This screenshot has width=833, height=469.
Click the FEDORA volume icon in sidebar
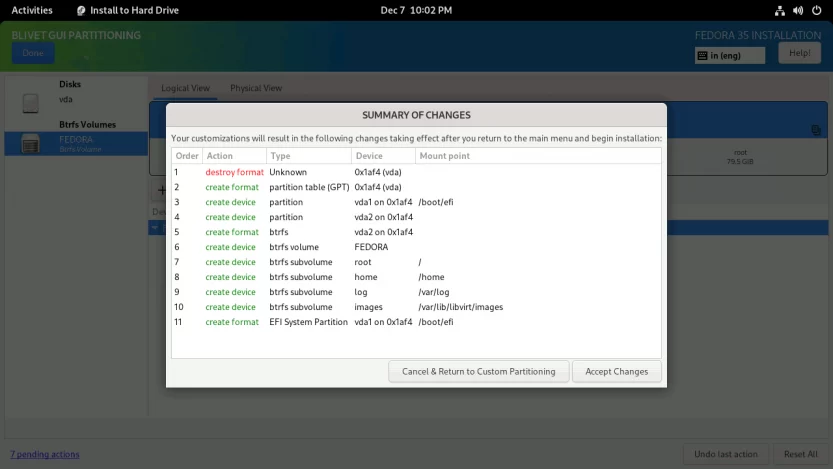(30, 144)
